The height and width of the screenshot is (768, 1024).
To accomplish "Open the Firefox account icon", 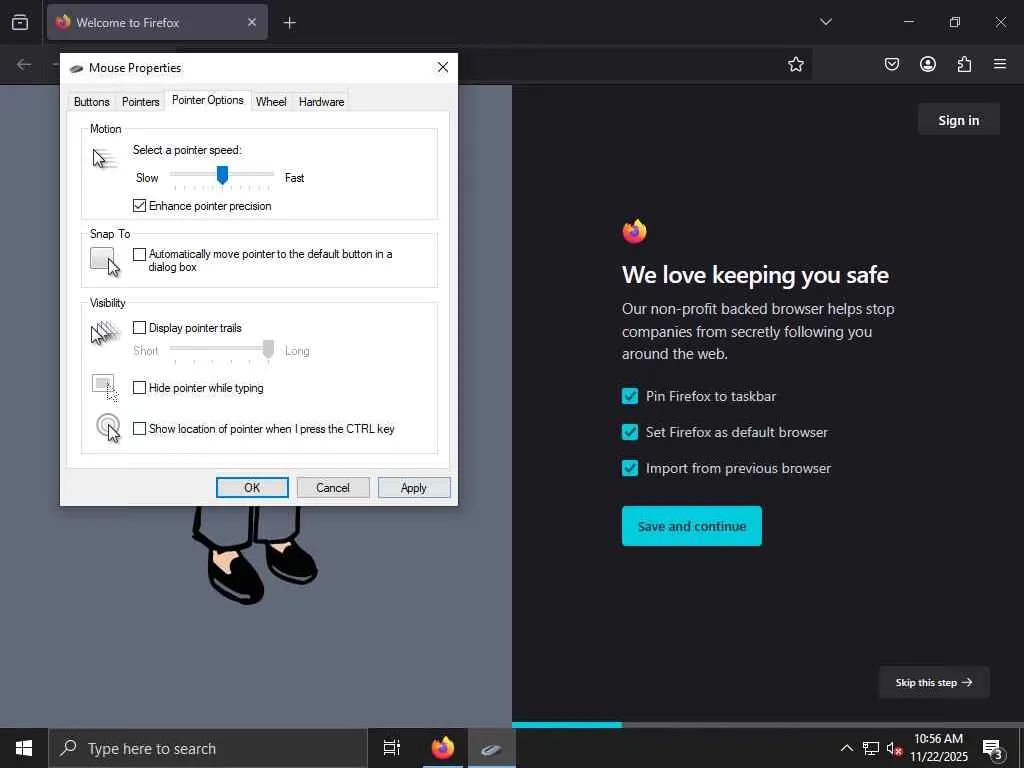I will coord(928,64).
